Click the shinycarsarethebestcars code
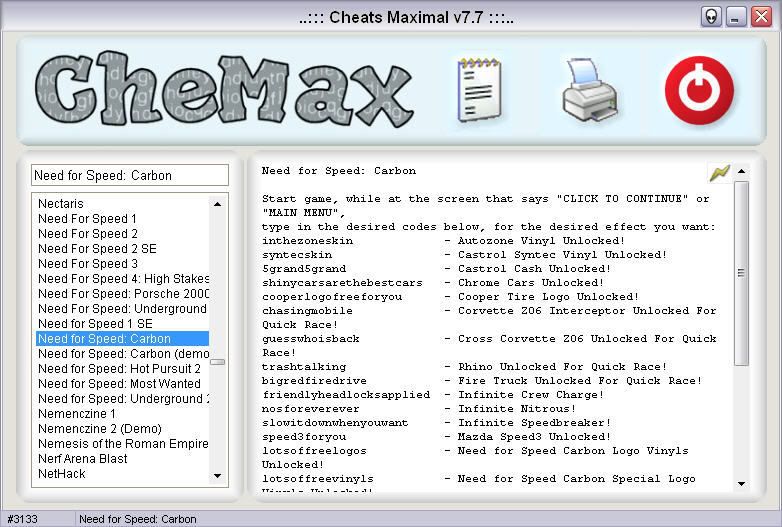This screenshot has height=527, width=782. [x=342, y=283]
